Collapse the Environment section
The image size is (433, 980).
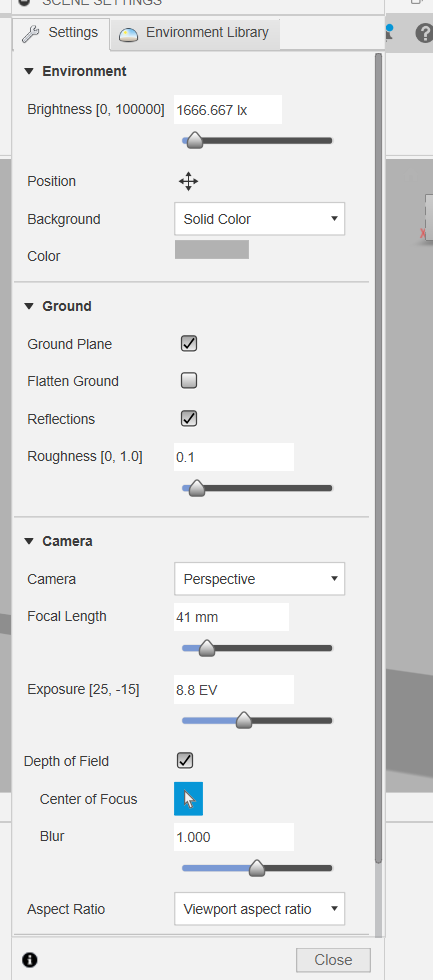(x=29, y=71)
